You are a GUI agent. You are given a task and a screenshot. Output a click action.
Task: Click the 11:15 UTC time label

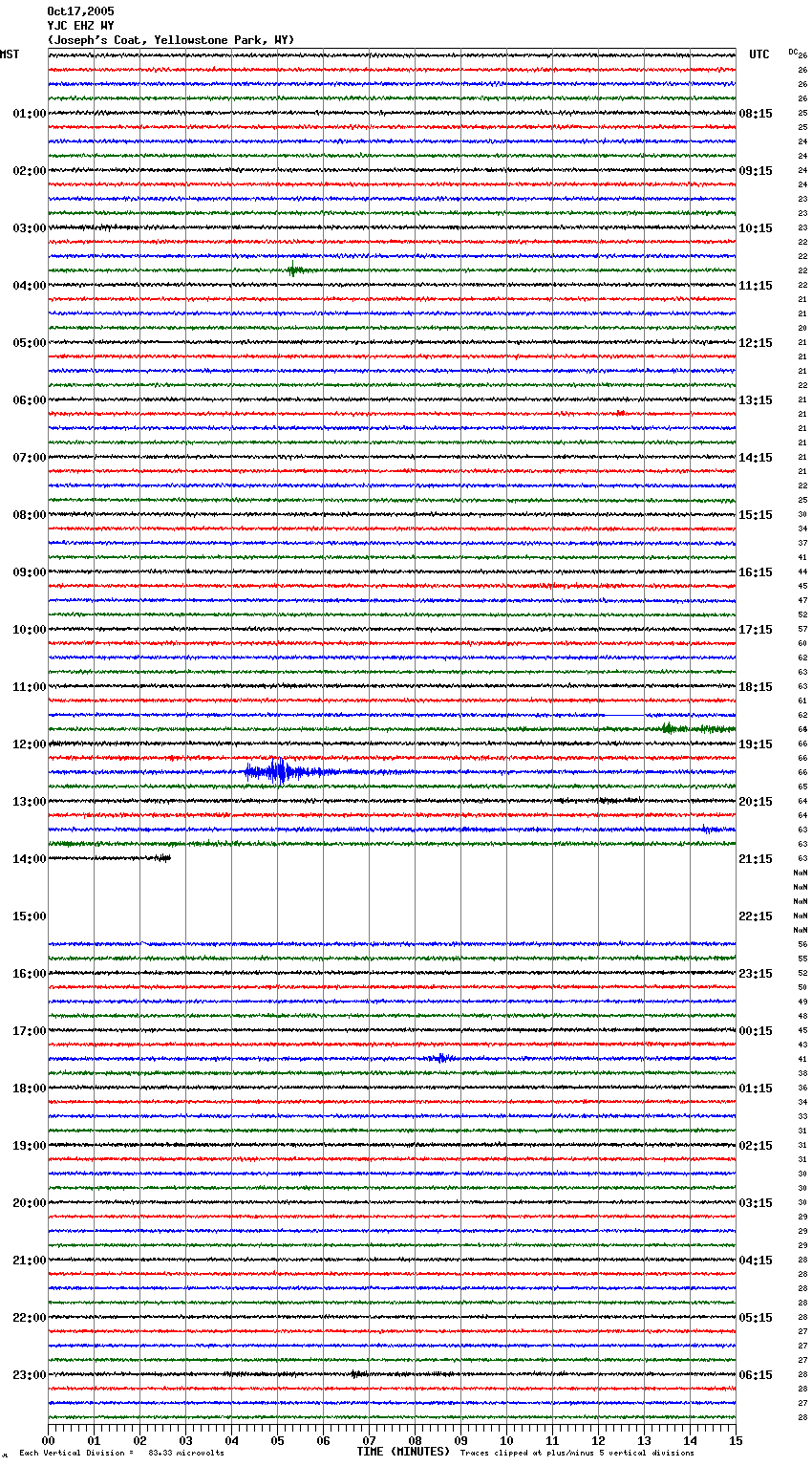pos(756,286)
